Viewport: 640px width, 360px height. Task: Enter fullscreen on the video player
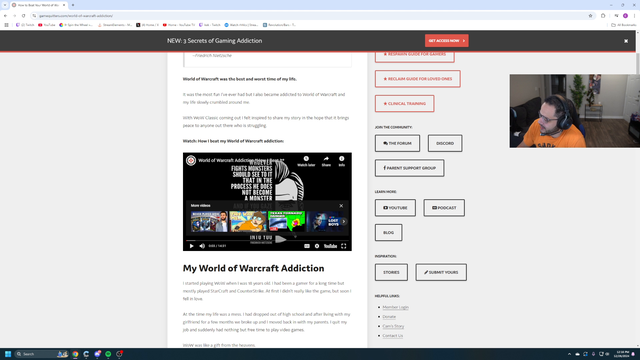coord(344,246)
